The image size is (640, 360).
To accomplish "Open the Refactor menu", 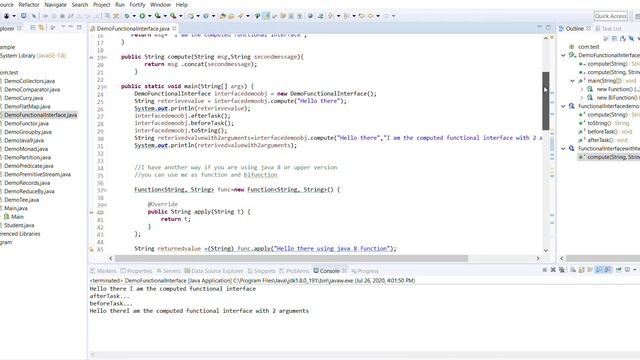I will 29,4.
